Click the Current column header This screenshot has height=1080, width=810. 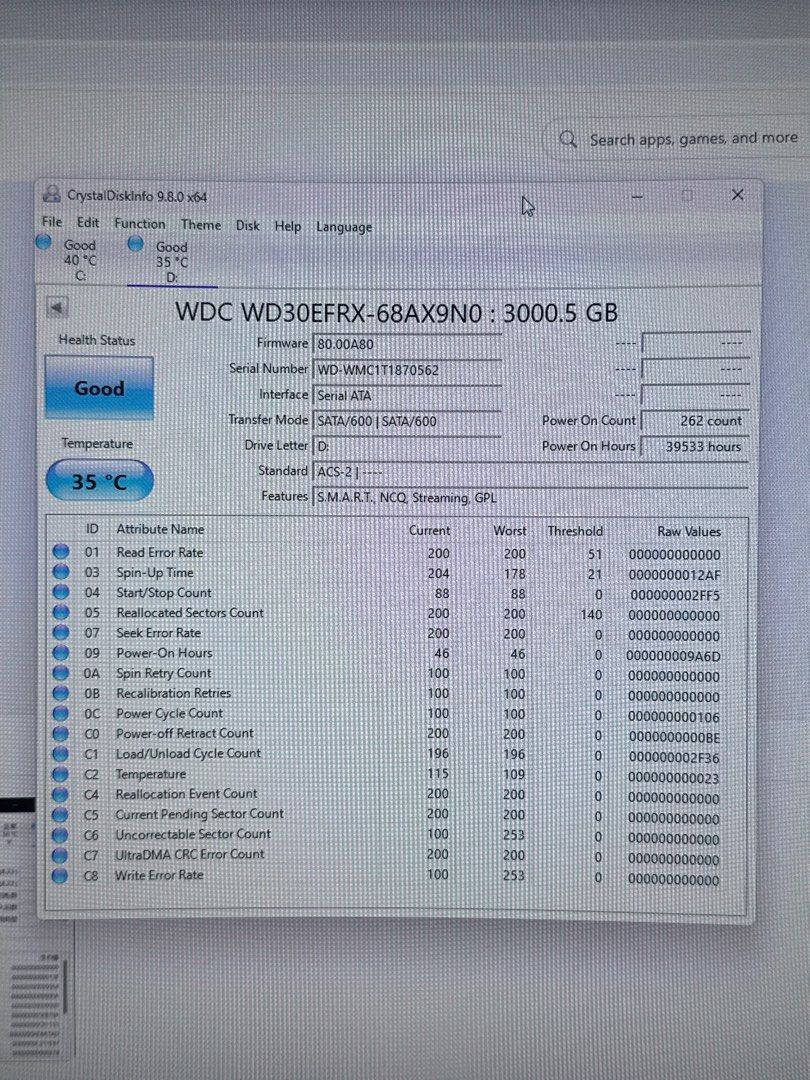(429, 530)
